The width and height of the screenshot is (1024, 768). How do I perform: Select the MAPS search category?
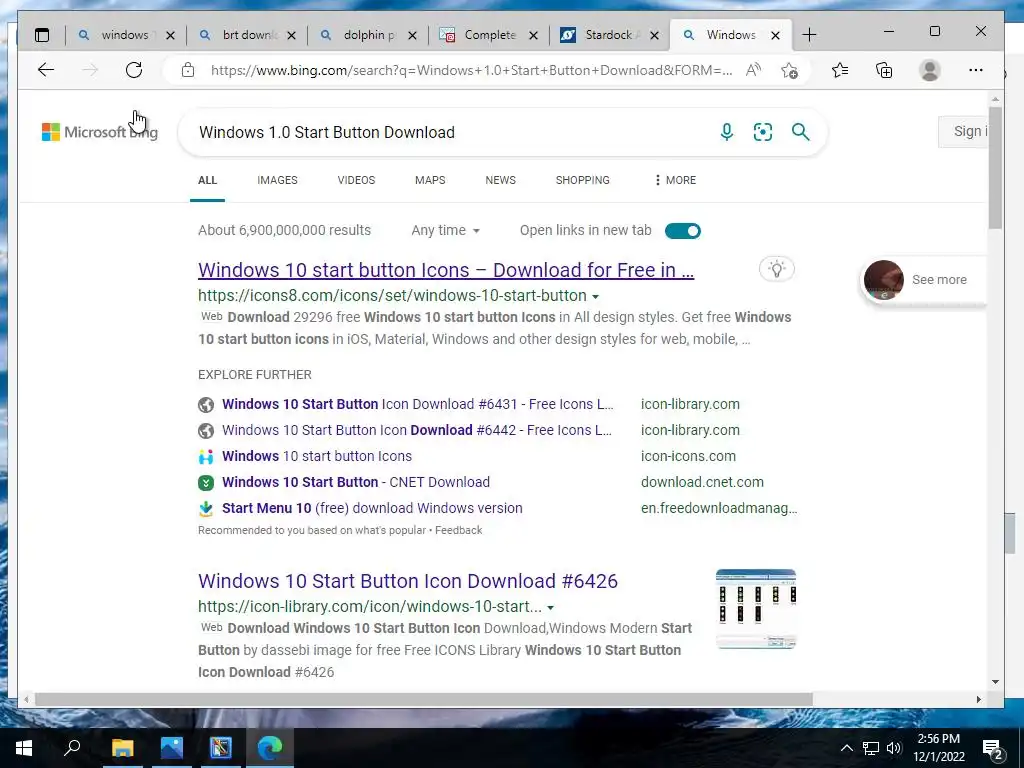[x=430, y=180]
